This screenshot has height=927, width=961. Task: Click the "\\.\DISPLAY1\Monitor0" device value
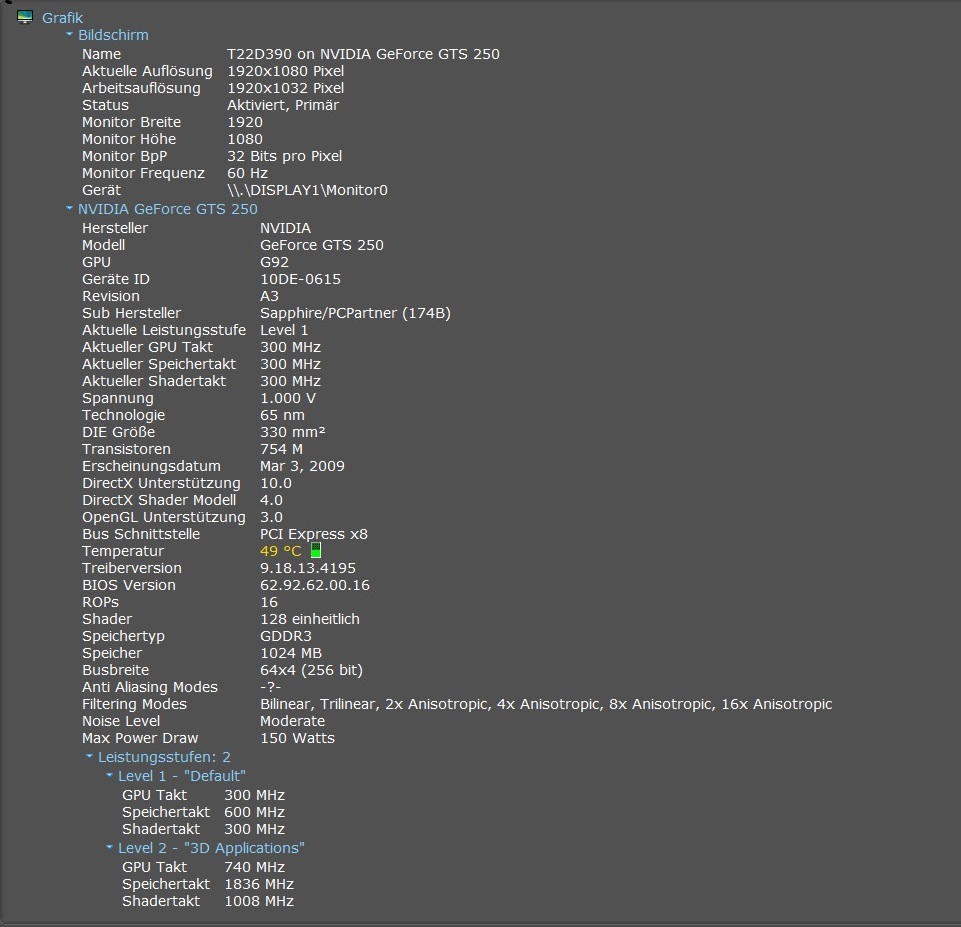pyautogui.click(x=308, y=191)
